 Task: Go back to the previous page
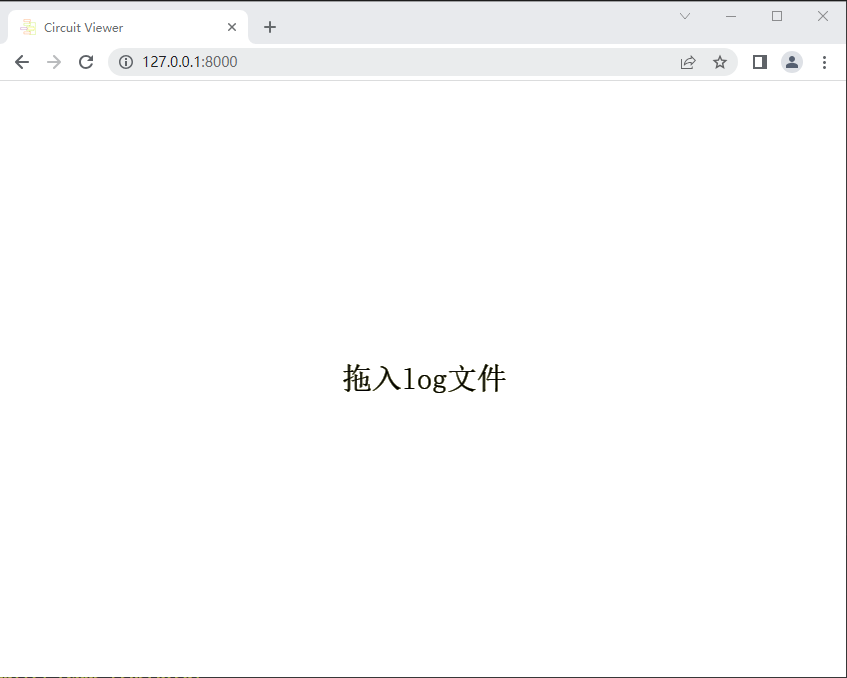pyautogui.click(x=22, y=62)
